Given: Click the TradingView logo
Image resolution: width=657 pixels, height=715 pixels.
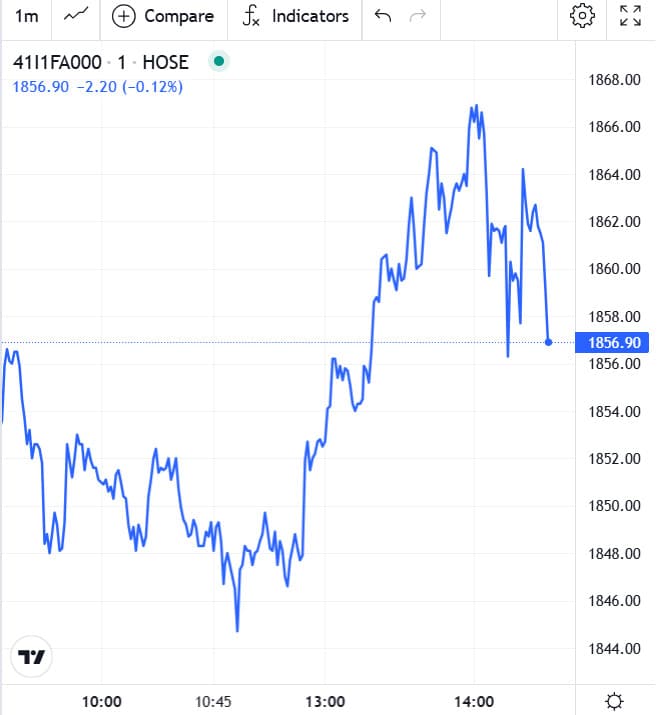Looking at the screenshot, I should point(31,657).
